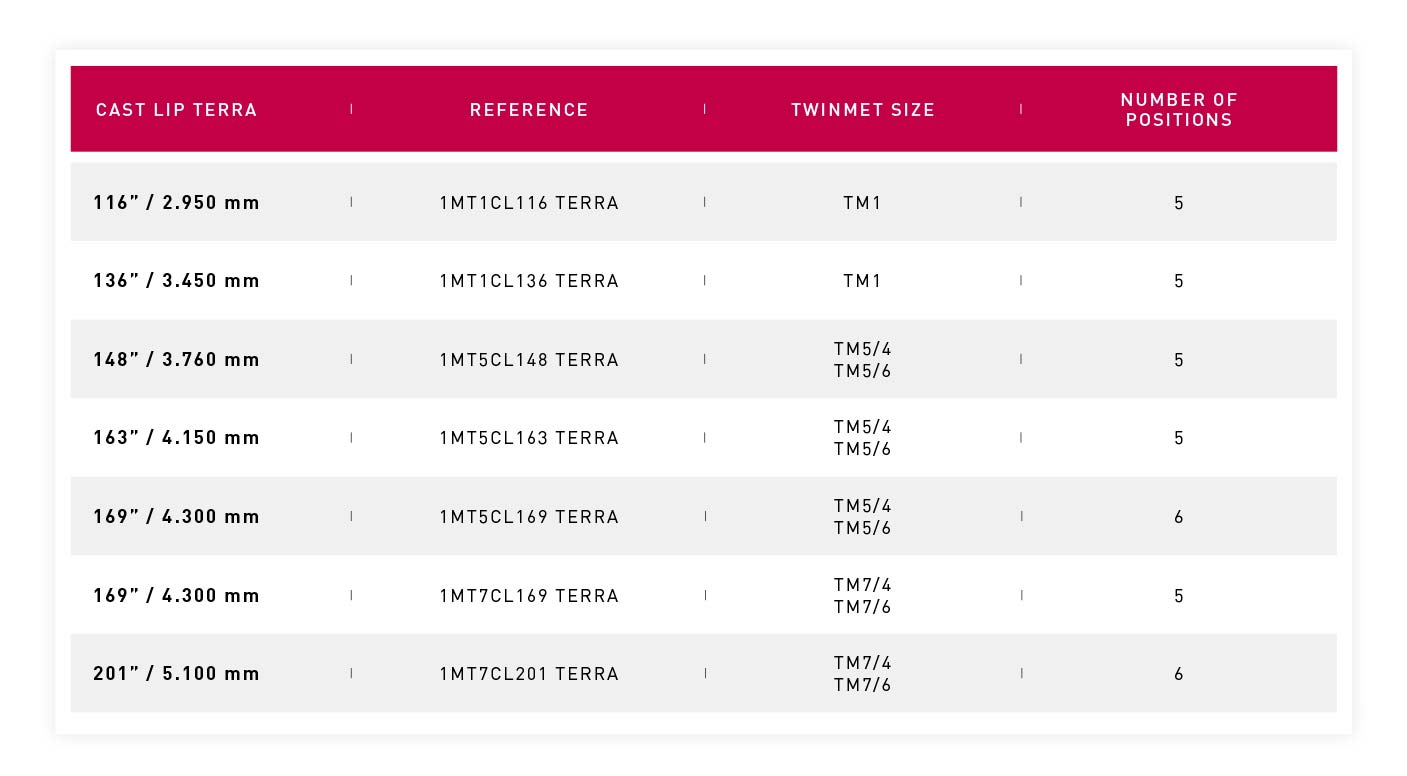Image resolution: width=1407 pixels, height=776 pixels.
Task: Click the TM1 size cell for 1MT1CL116
Action: click(x=862, y=203)
